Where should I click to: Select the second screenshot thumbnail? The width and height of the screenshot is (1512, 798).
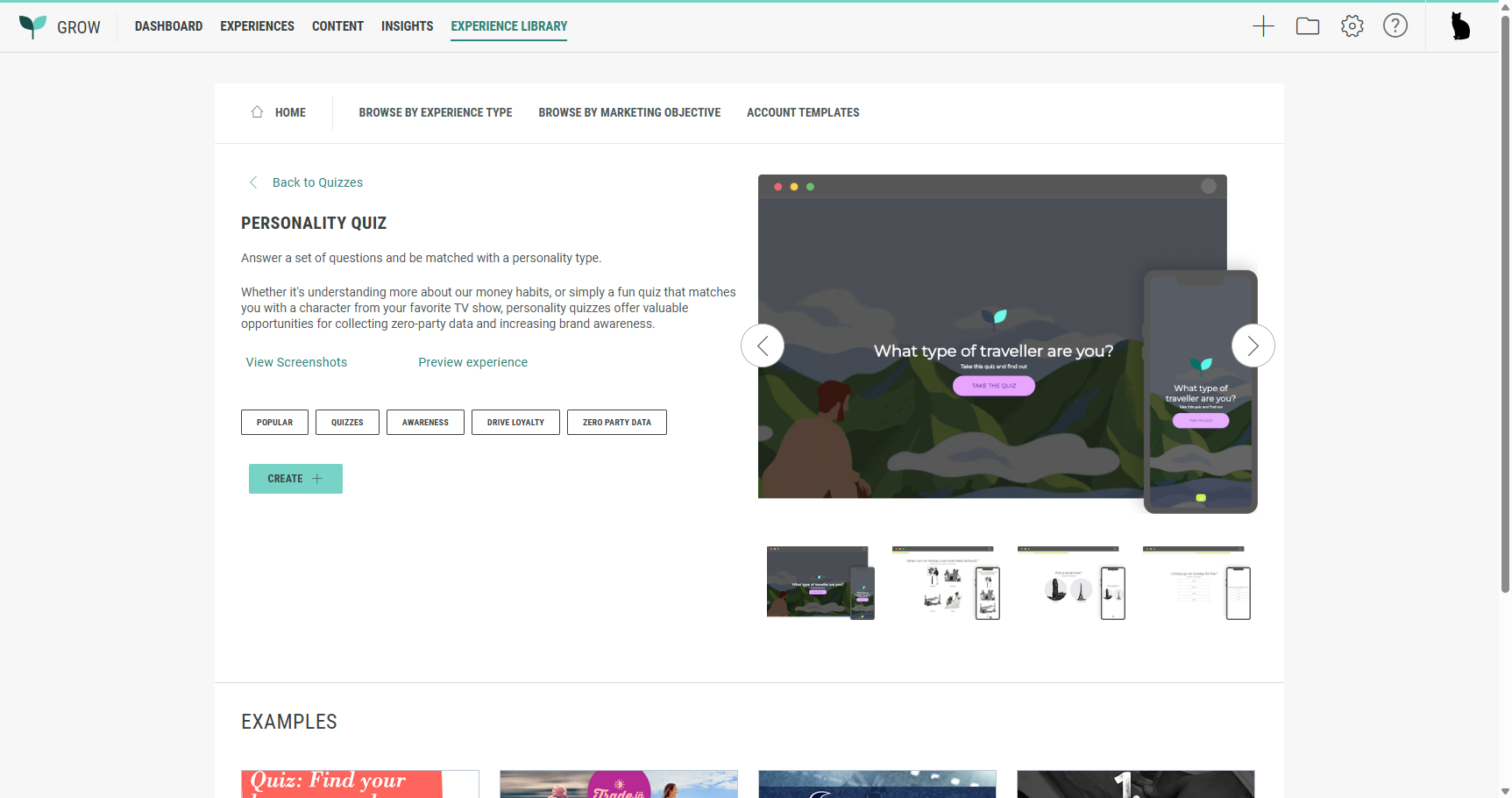click(x=946, y=583)
